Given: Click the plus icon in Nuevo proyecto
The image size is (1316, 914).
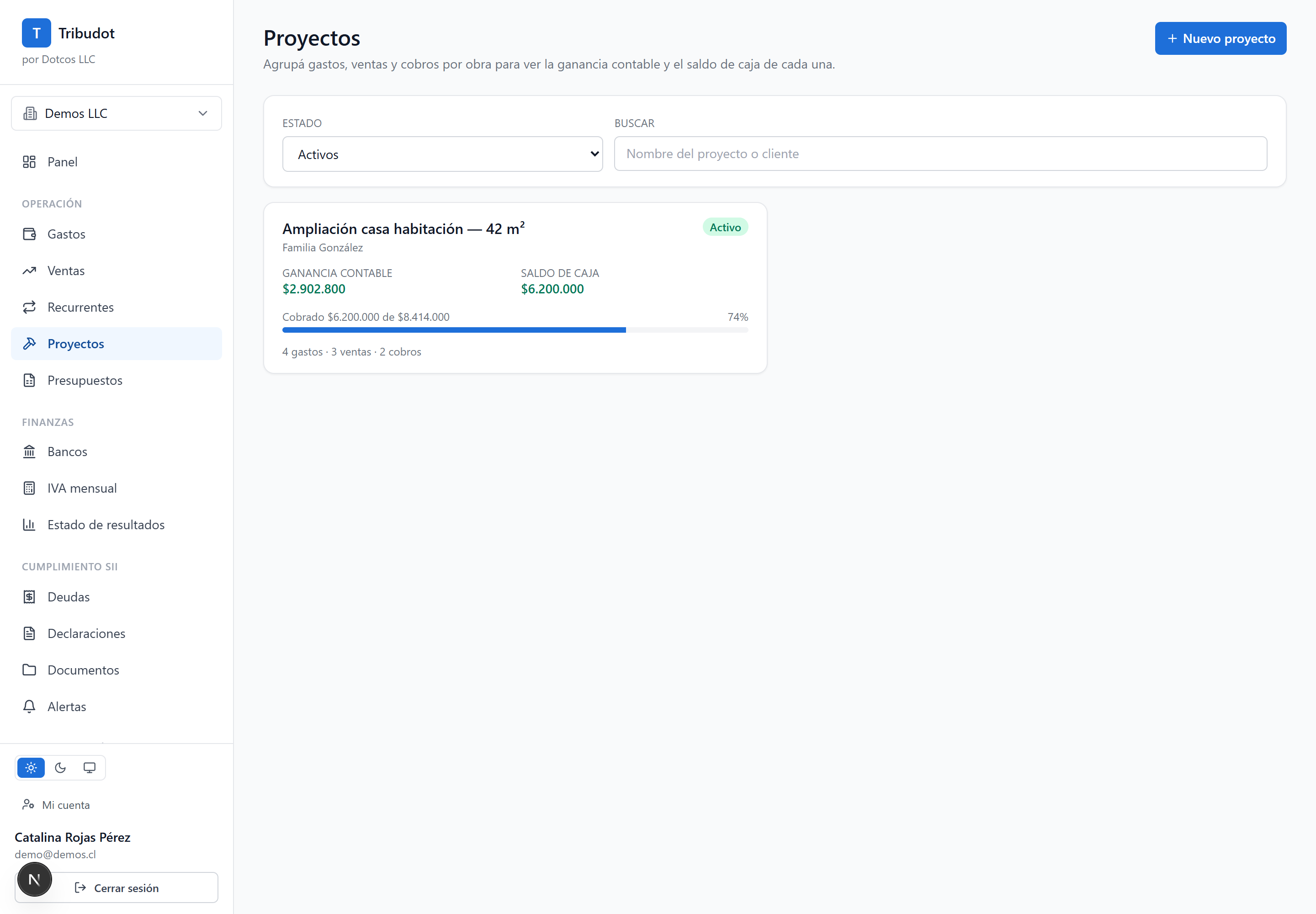Looking at the screenshot, I should click(1172, 38).
